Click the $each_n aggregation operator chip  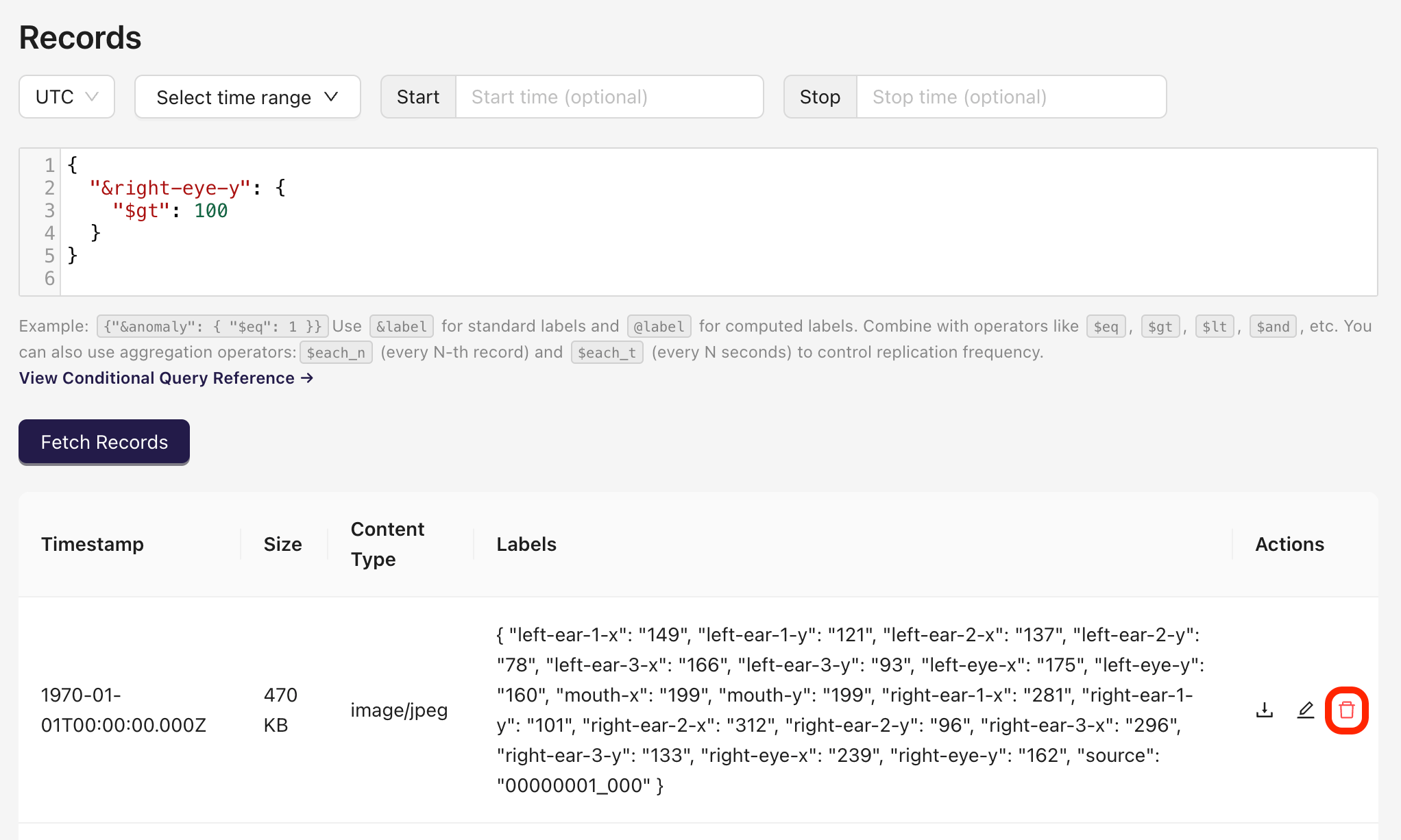pos(335,351)
